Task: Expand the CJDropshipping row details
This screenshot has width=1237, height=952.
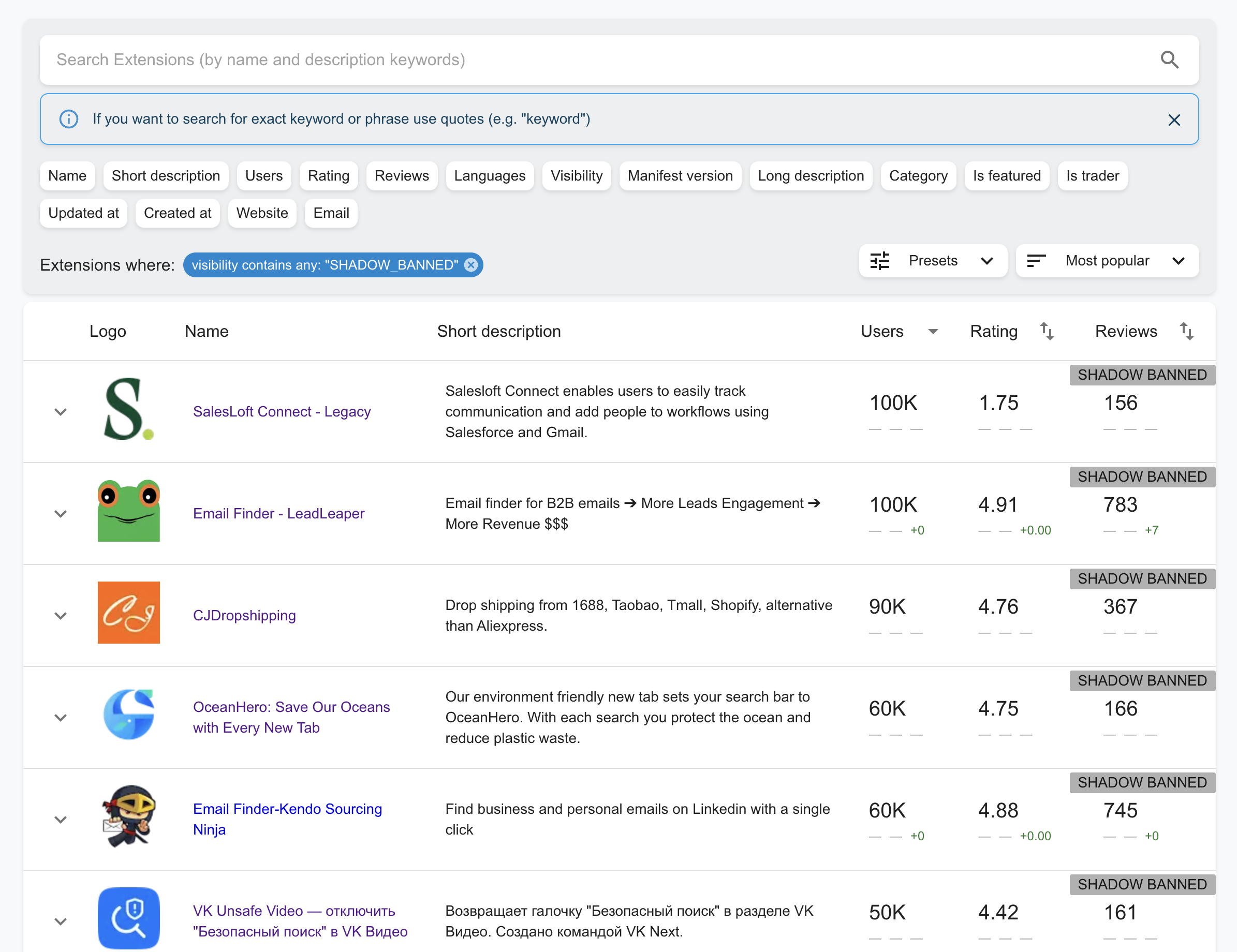Action: 61,616
